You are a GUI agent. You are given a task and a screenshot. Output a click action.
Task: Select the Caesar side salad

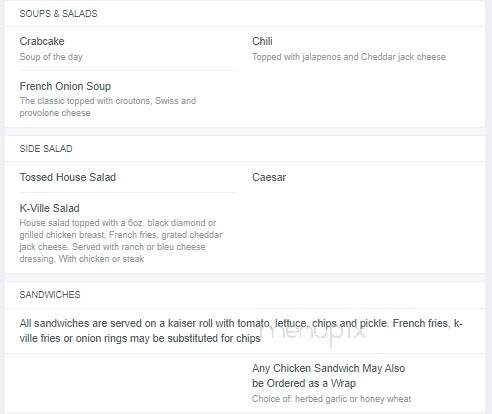coord(269,177)
